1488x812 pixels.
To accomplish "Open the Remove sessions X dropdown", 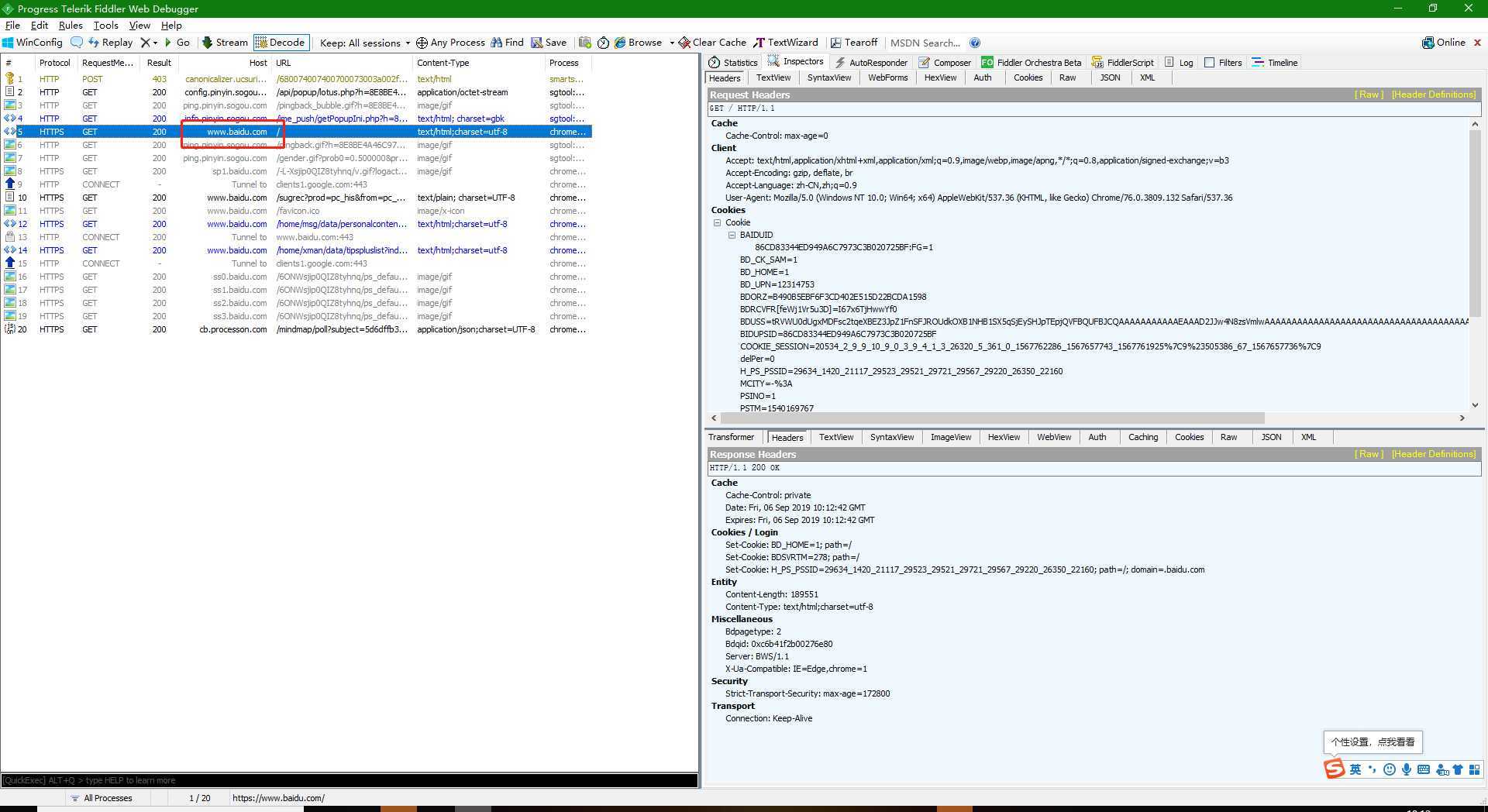I will click(149, 43).
